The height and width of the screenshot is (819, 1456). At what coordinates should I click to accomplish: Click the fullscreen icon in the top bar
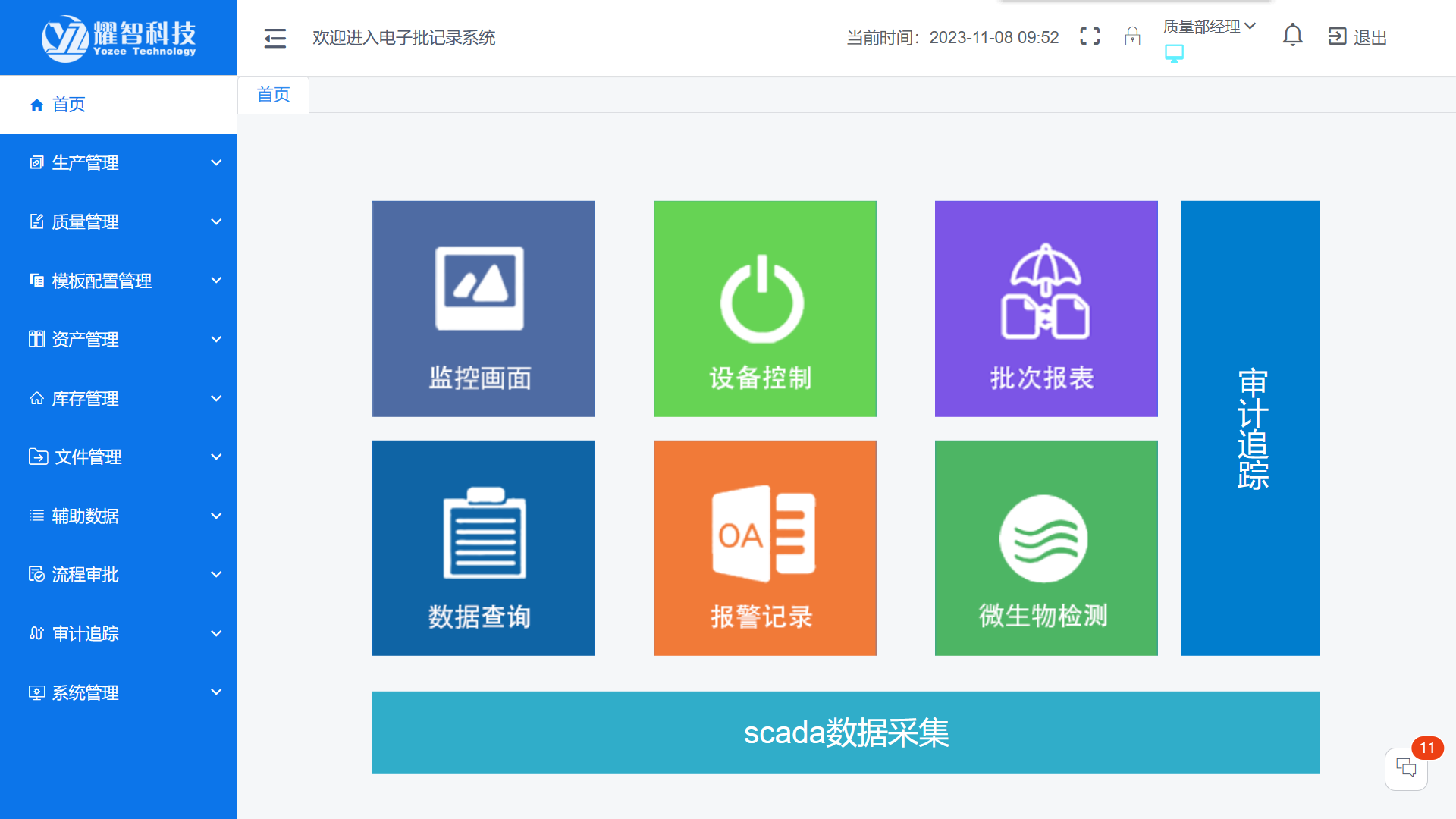tap(1090, 36)
